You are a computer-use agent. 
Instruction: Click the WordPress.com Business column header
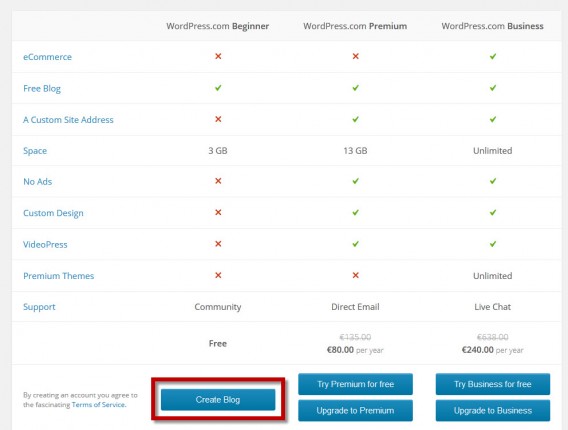point(492,26)
